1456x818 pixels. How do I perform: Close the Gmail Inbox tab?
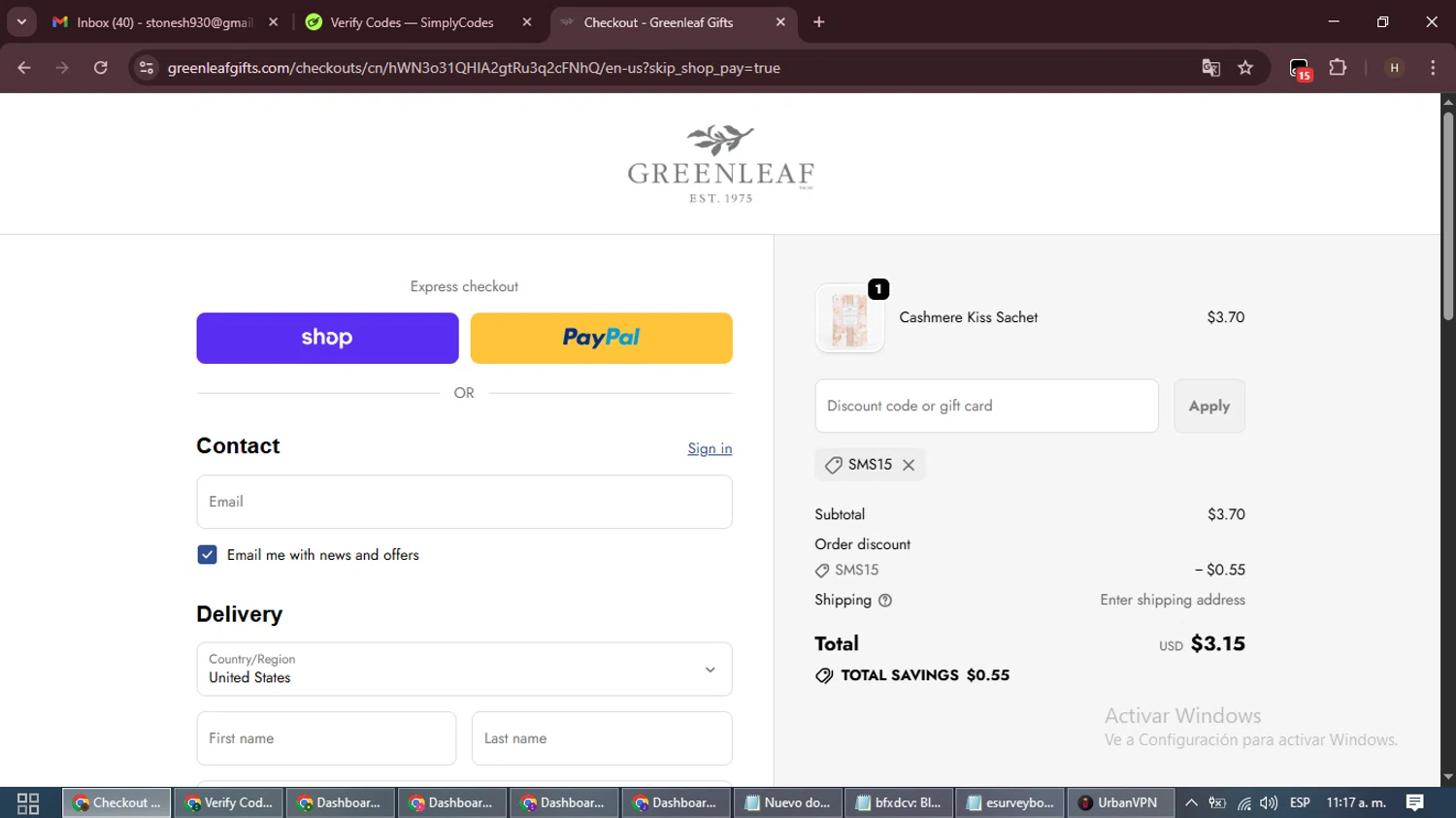pyautogui.click(x=273, y=22)
